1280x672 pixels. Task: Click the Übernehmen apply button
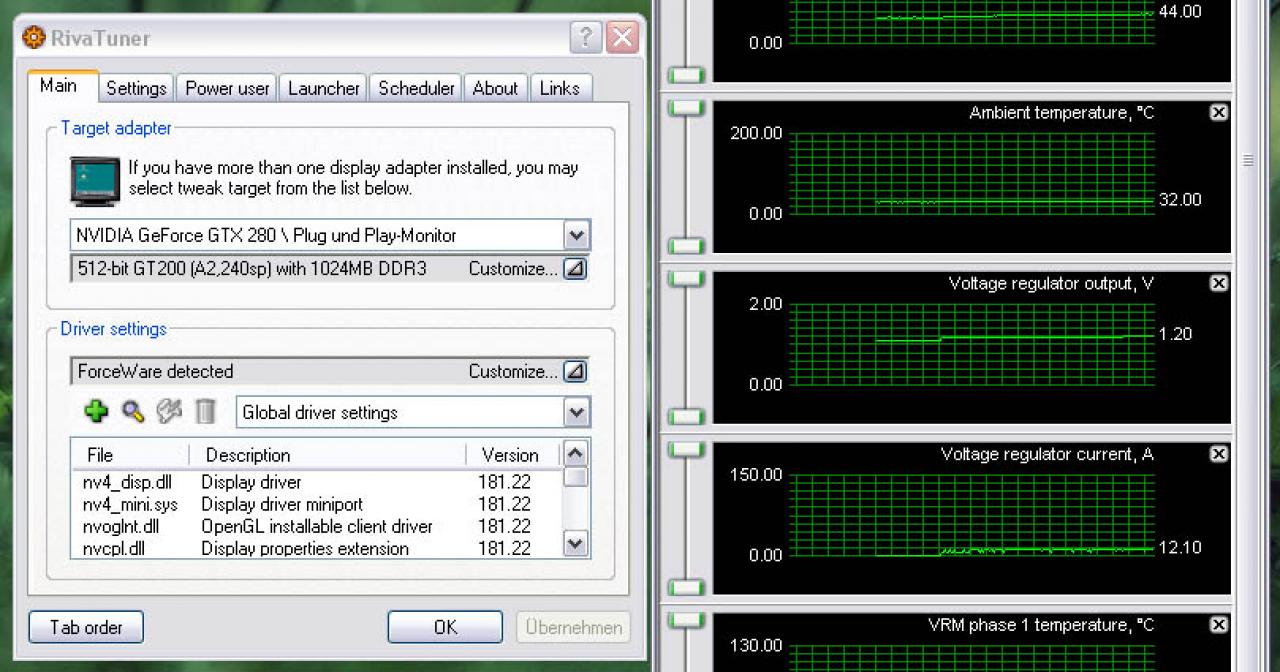tap(574, 627)
